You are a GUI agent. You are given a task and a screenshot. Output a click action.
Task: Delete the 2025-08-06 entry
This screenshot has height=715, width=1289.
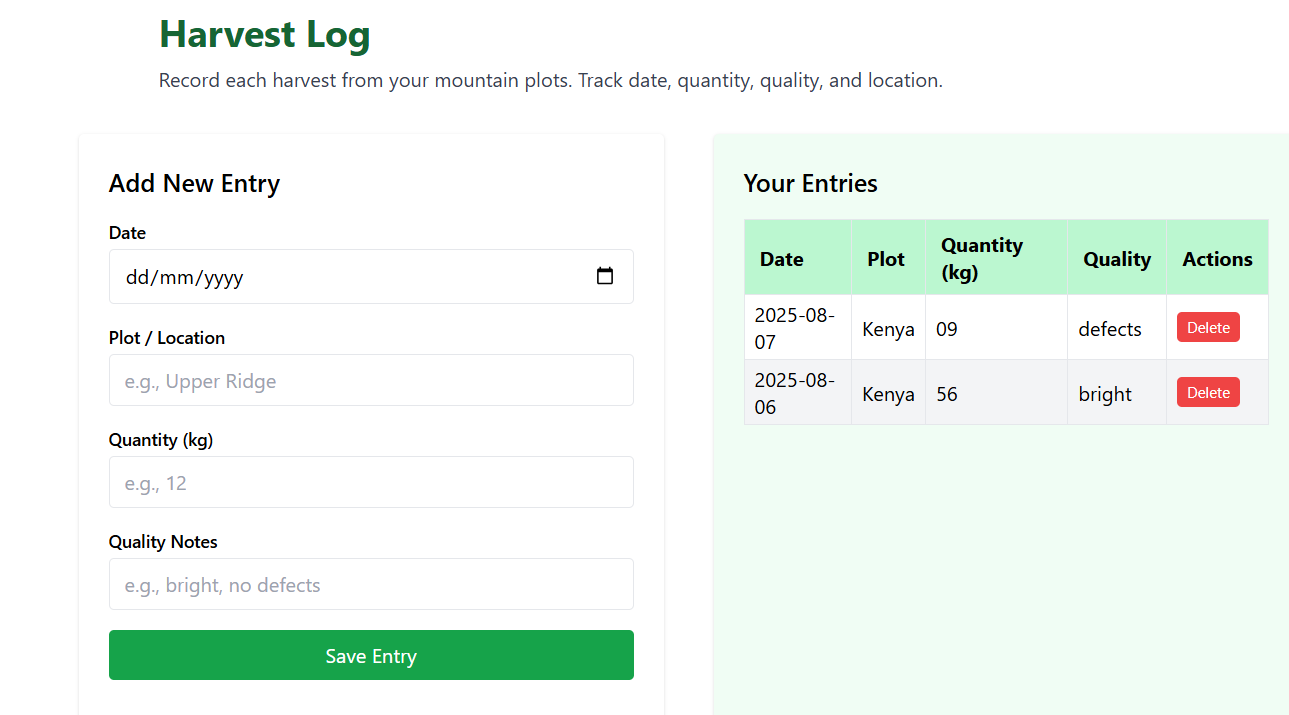(x=1208, y=392)
